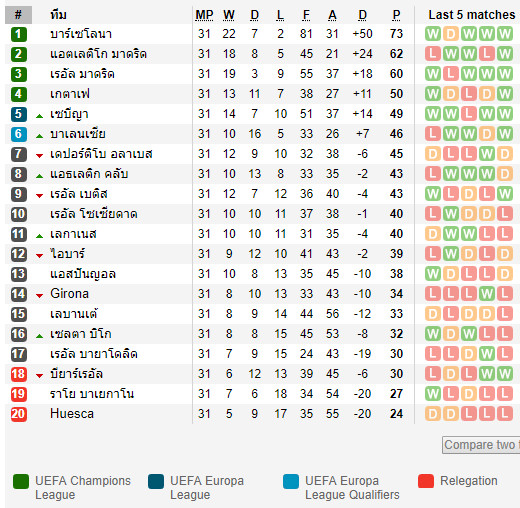Sort table by P points column
The image size is (520, 508).
click(396, 15)
